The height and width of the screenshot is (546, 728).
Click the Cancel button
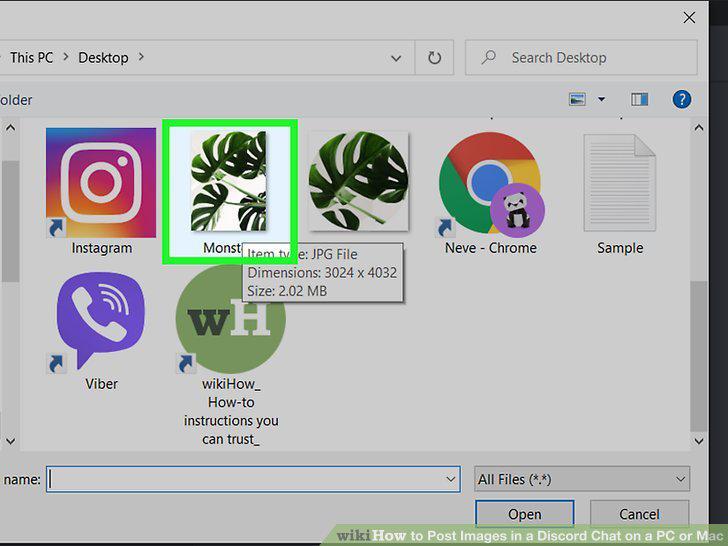(639, 514)
